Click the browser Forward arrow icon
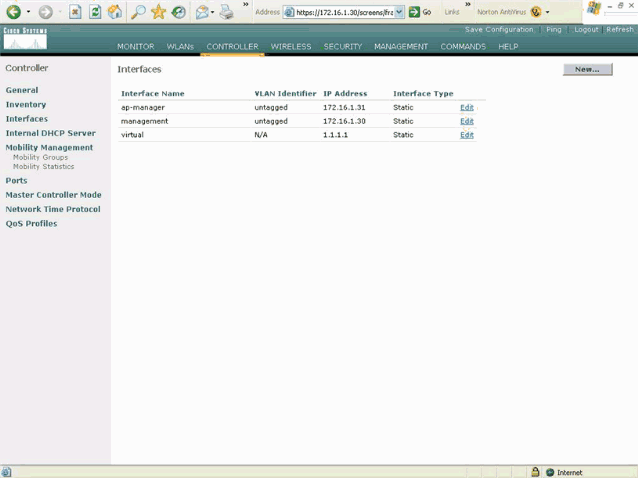Viewport: 638px width, 478px height. point(46,12)
